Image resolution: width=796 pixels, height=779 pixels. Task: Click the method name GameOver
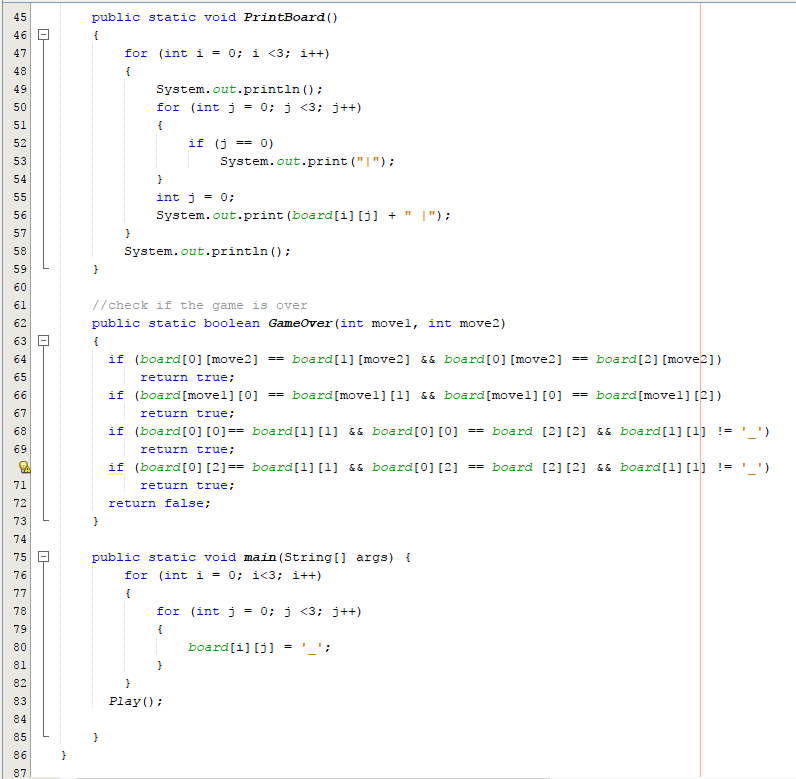coord(300,323)
